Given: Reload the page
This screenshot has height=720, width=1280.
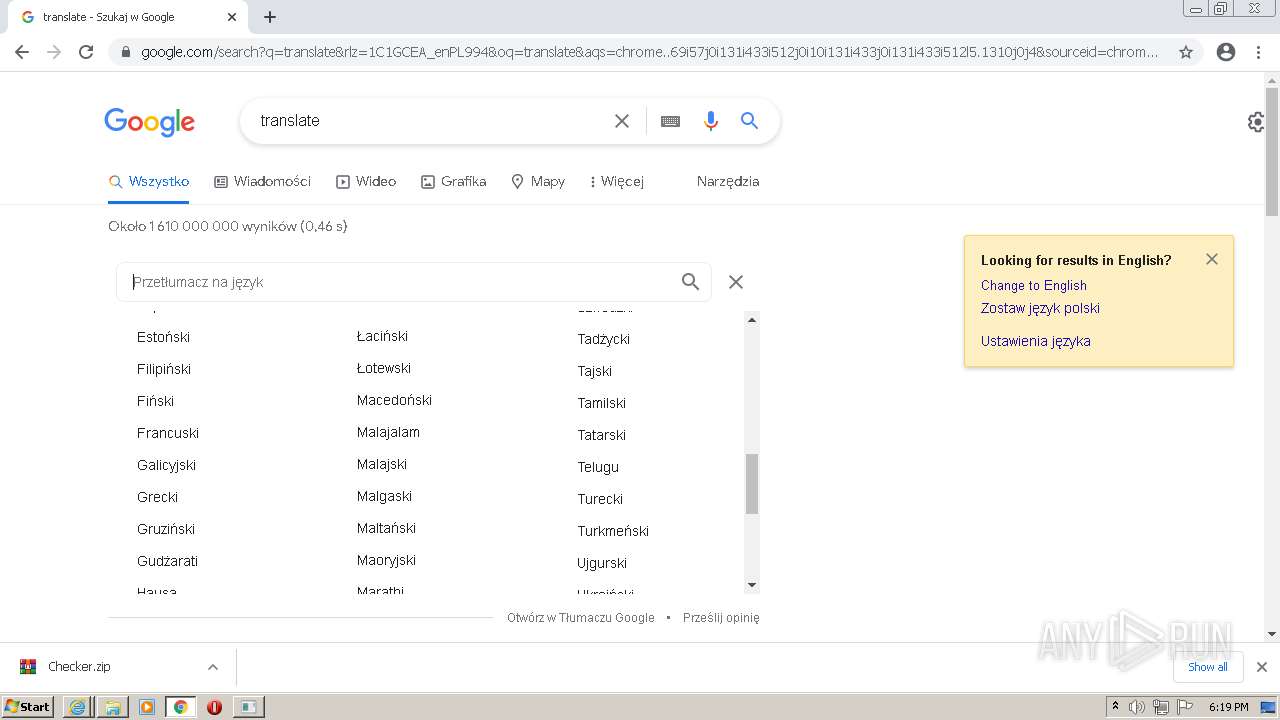Looking at the screenshot, I should tap(86, 52).
